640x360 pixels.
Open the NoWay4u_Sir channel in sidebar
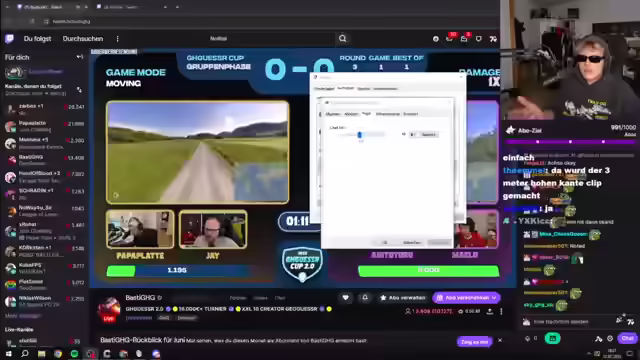coord(44,211)
